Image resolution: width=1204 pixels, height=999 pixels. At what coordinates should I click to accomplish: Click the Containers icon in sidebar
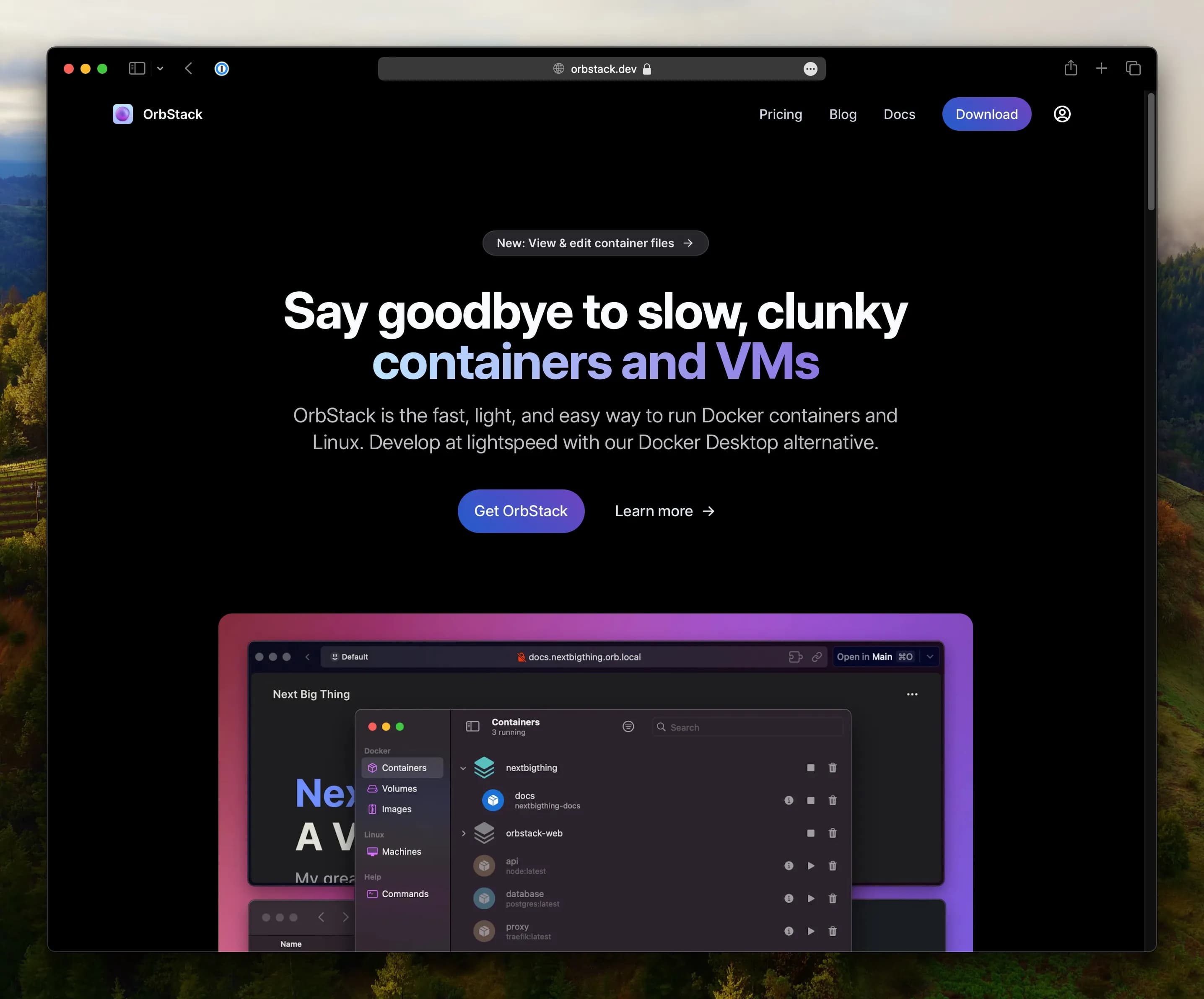(372, 767)
